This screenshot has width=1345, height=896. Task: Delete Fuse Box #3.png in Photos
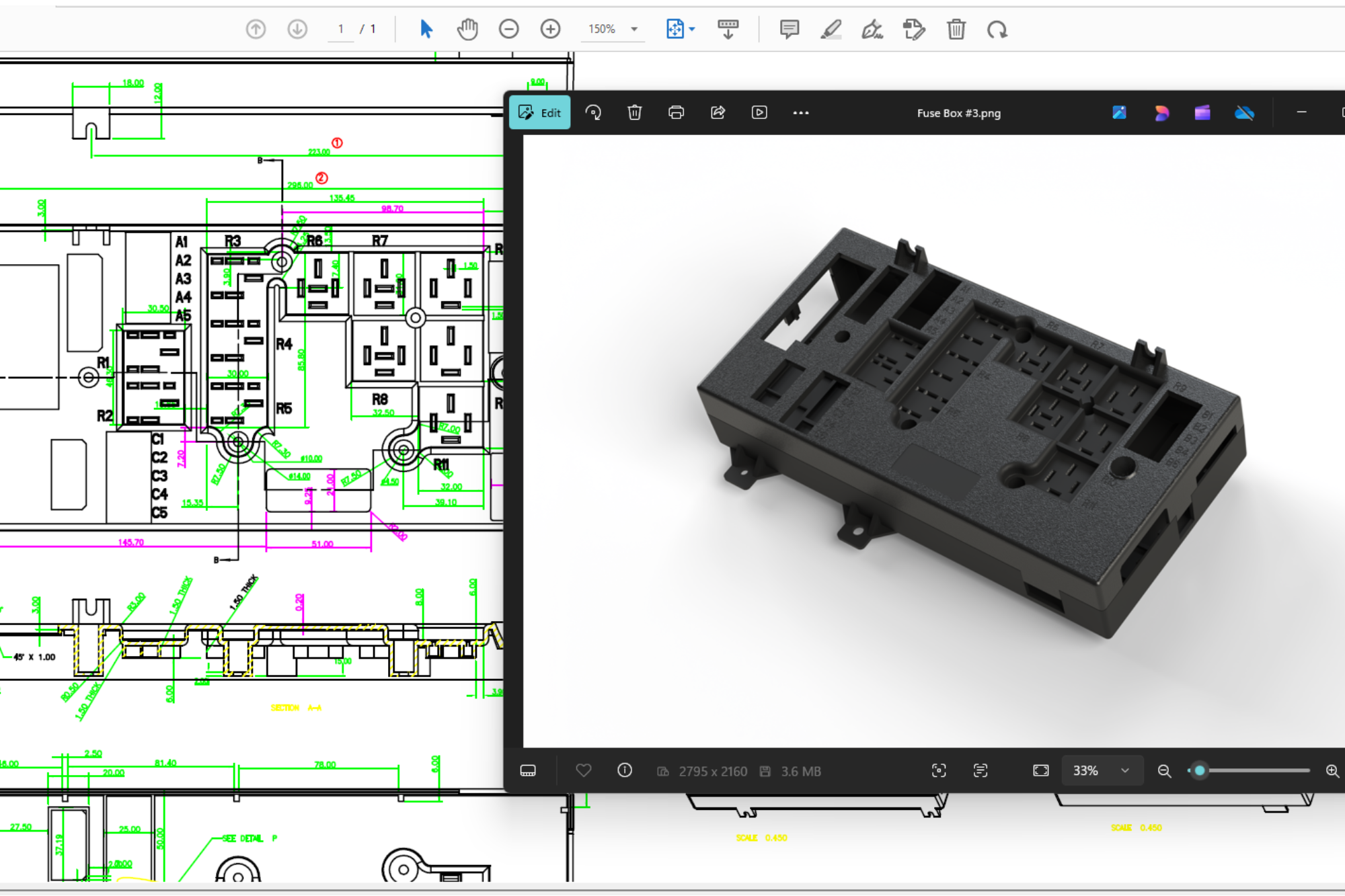coord(634,112)
